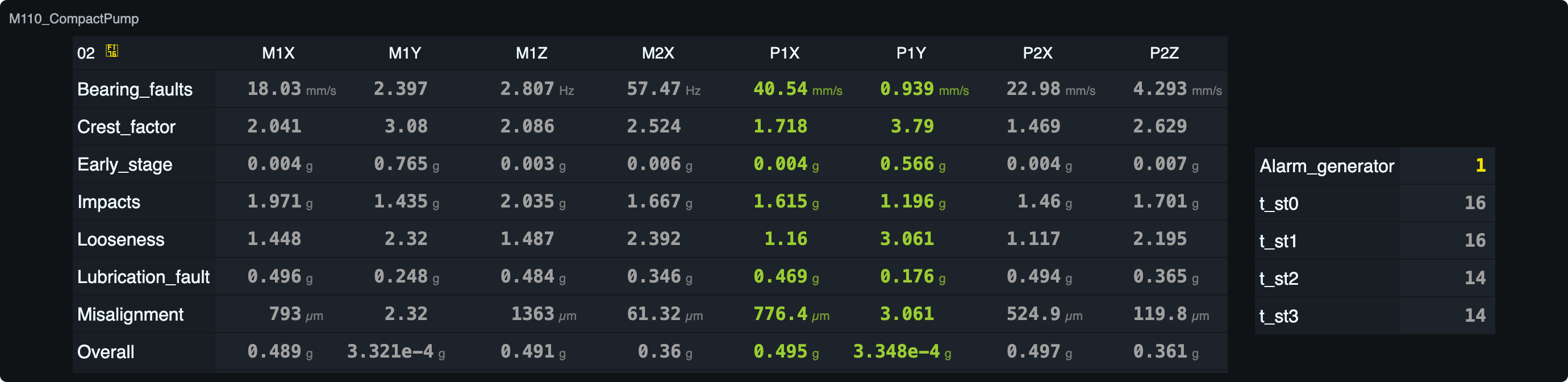This screenshot has height=382, width=1568.
Task: Click the t_st2 row label
Action: coord(1279,279)
